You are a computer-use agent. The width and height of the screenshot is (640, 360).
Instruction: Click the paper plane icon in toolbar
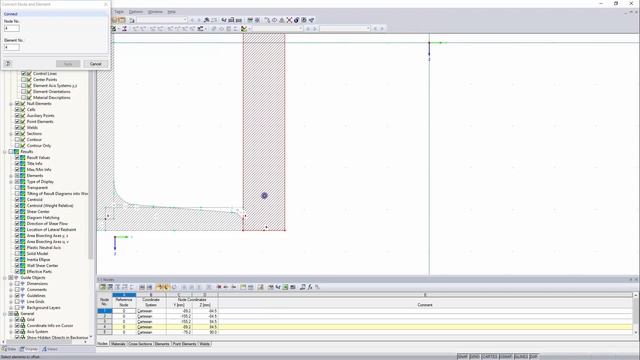tap(311, 20)
